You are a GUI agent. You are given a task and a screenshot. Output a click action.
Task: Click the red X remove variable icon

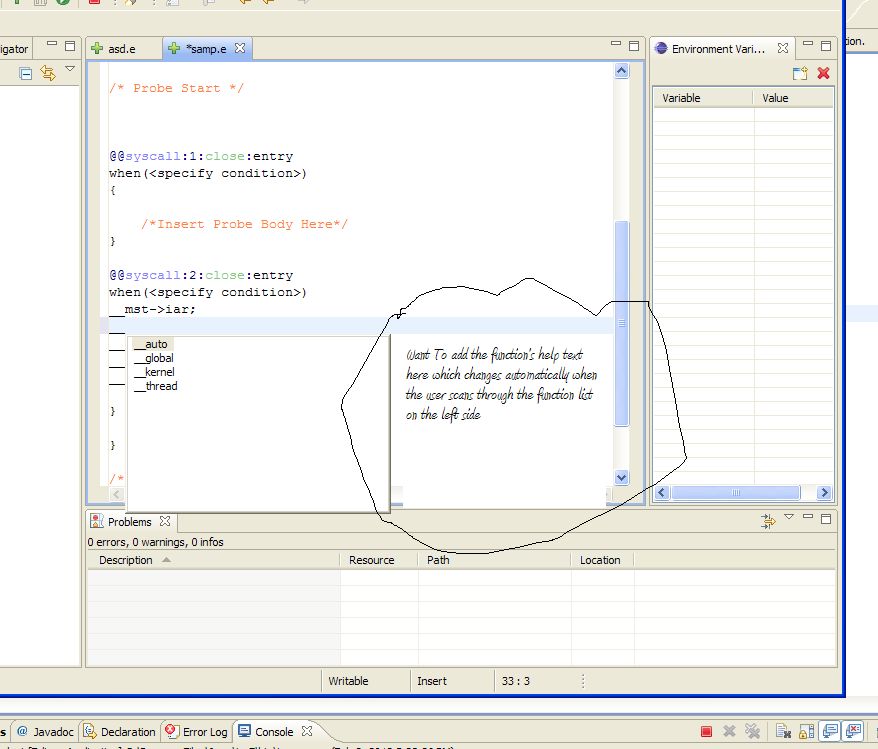click(823, 73)
